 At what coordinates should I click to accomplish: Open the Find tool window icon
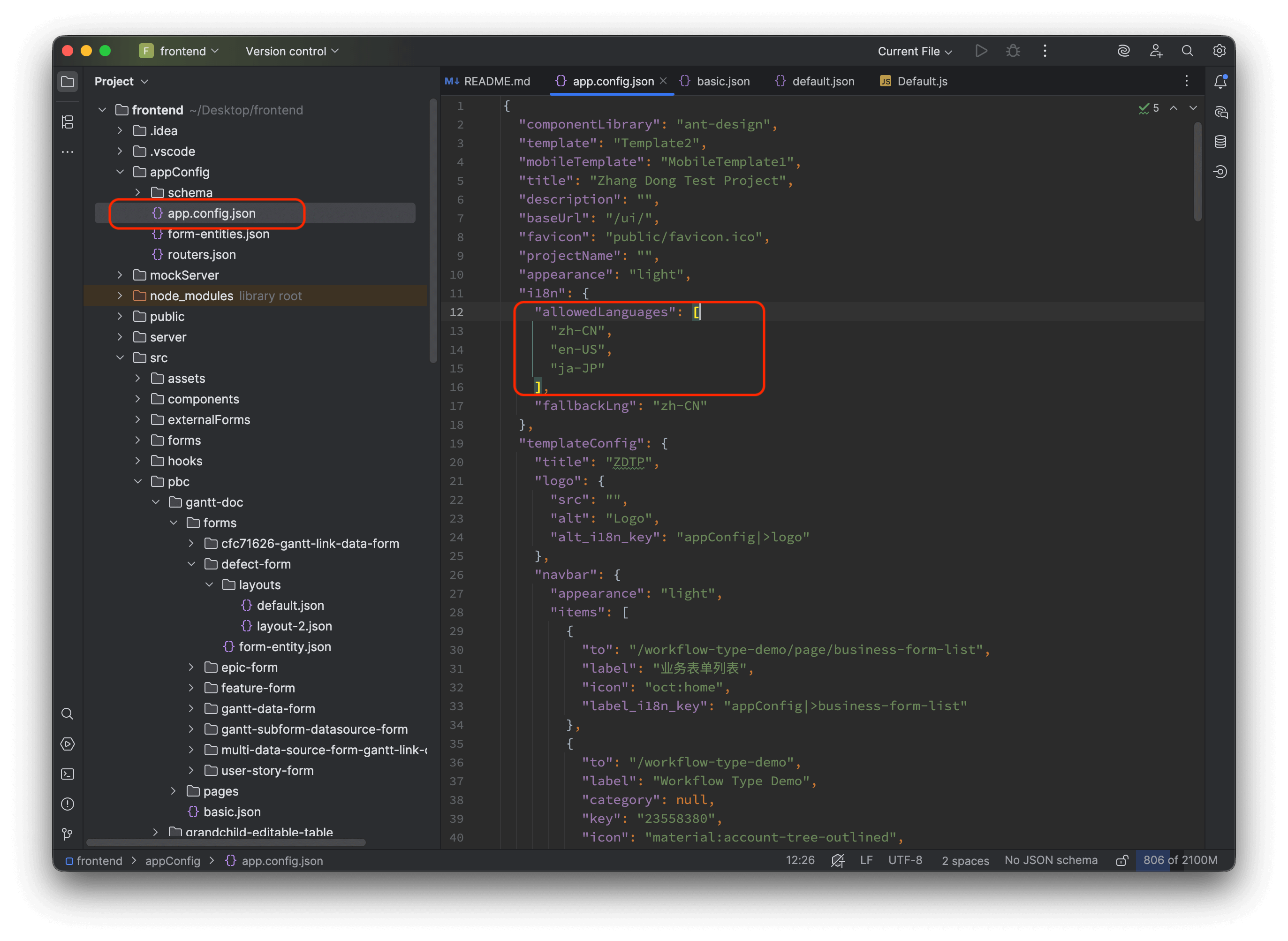(67, 714)
